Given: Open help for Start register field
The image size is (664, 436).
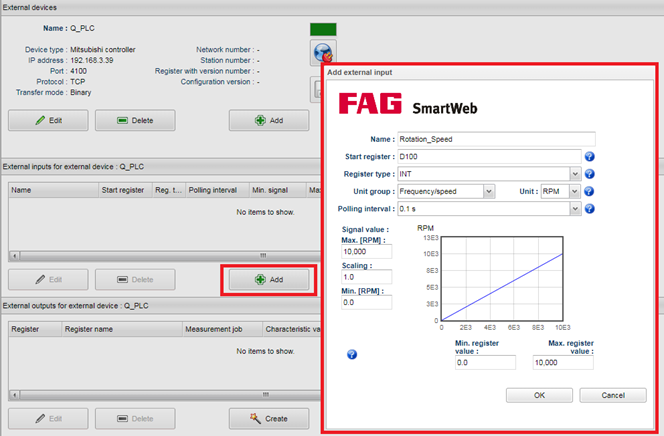Looking at the screenshot, I should pos(589,157).
